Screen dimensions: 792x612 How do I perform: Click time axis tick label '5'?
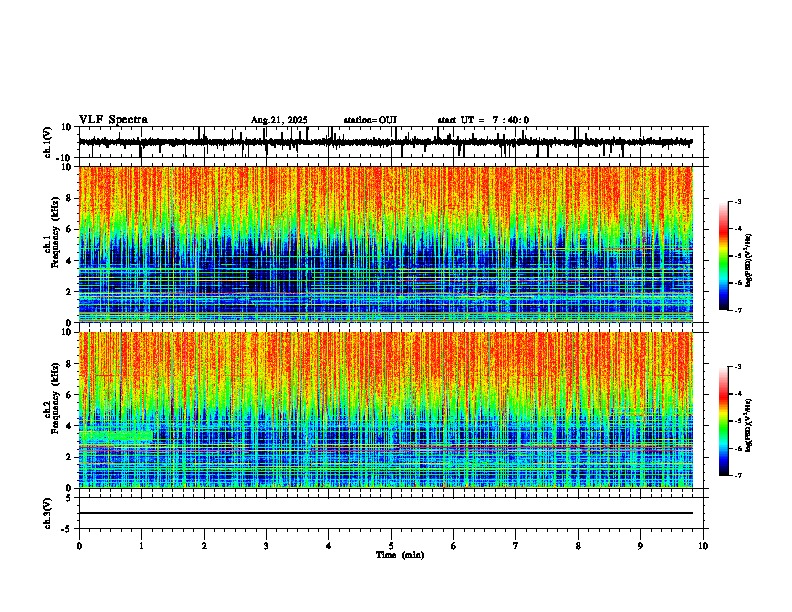point(391,546)
